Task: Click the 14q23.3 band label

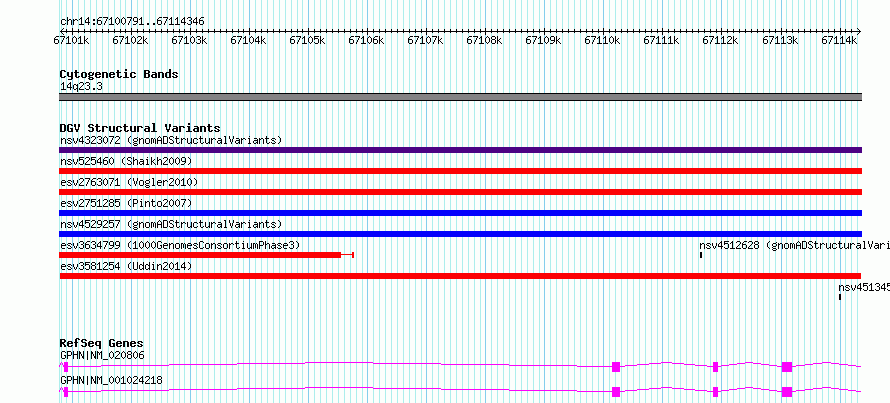Action: [81, 87]
